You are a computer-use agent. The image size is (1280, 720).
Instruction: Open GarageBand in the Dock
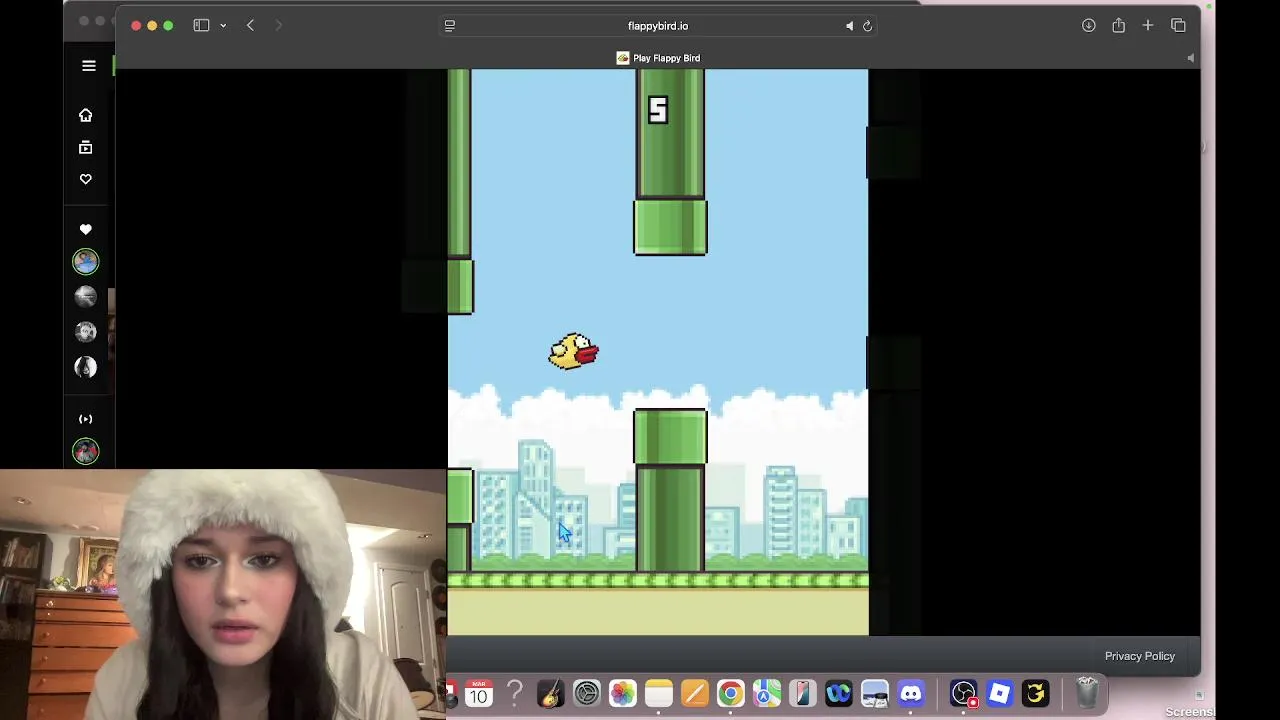(x=550, y=693)
